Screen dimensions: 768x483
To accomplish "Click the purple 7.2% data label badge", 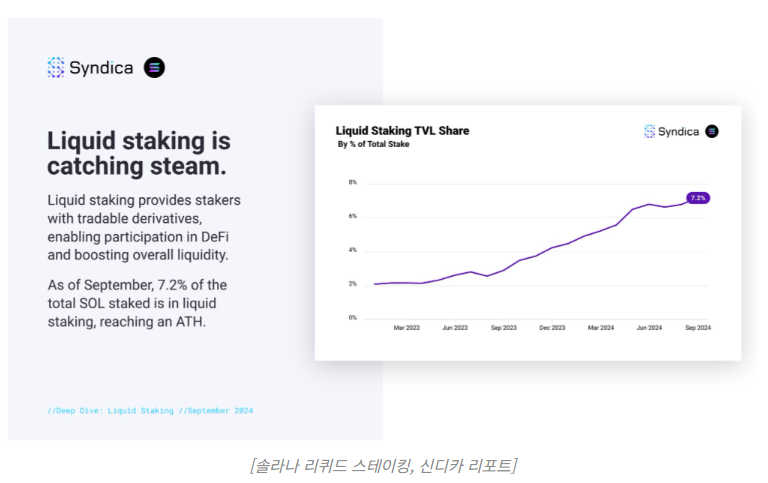I will [x=697, y=198].
